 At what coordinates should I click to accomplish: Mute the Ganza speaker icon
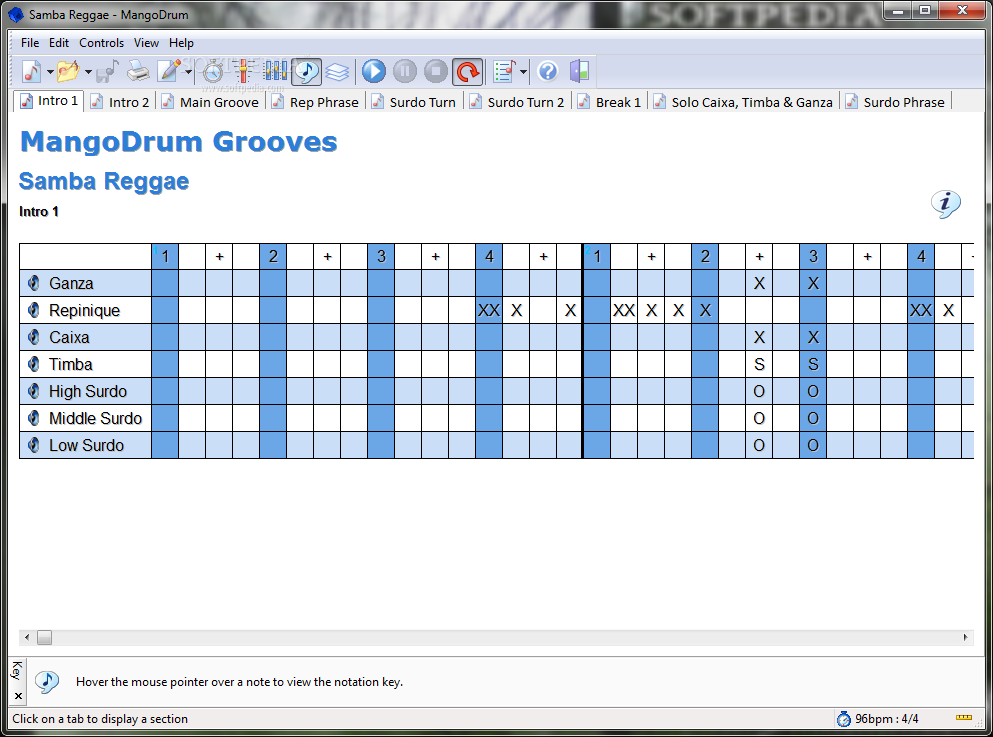point(34,283)
